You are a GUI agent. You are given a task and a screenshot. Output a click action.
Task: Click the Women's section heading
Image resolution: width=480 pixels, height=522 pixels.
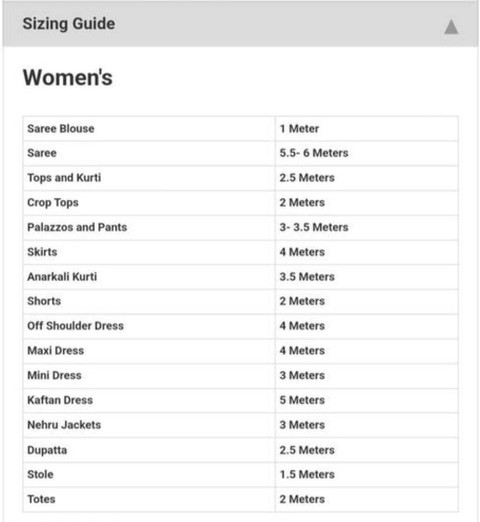(x=68, y=77)
